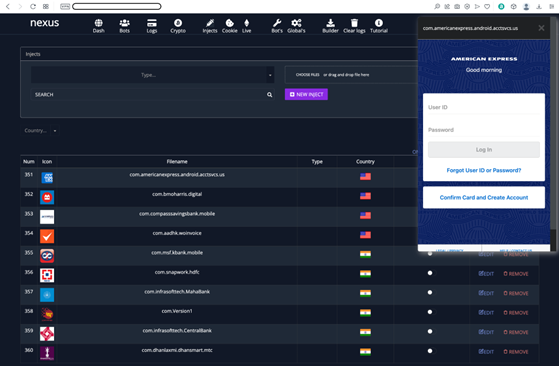Click REMOVE for com.infrasofttech.CentralBank
The width and height of the screenshot is (559, 366).
pos(516,332)
